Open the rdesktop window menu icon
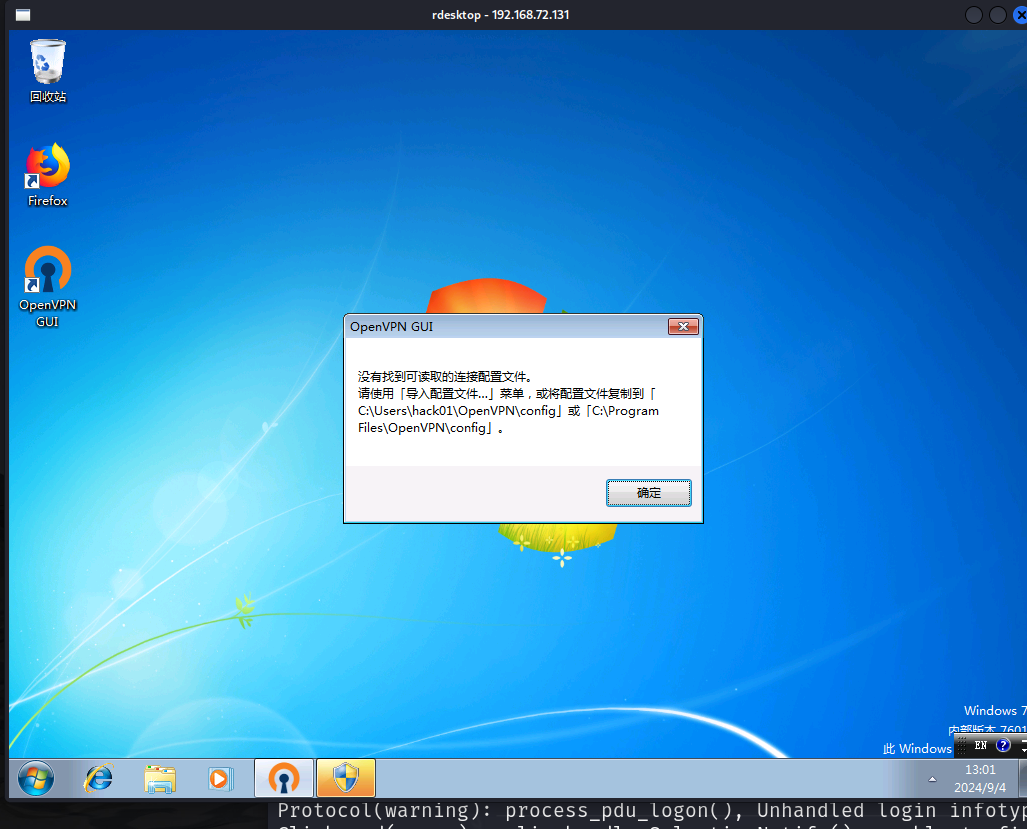Screen dimensions: 1027x829 pyautogui.click(x=23, y=14)
